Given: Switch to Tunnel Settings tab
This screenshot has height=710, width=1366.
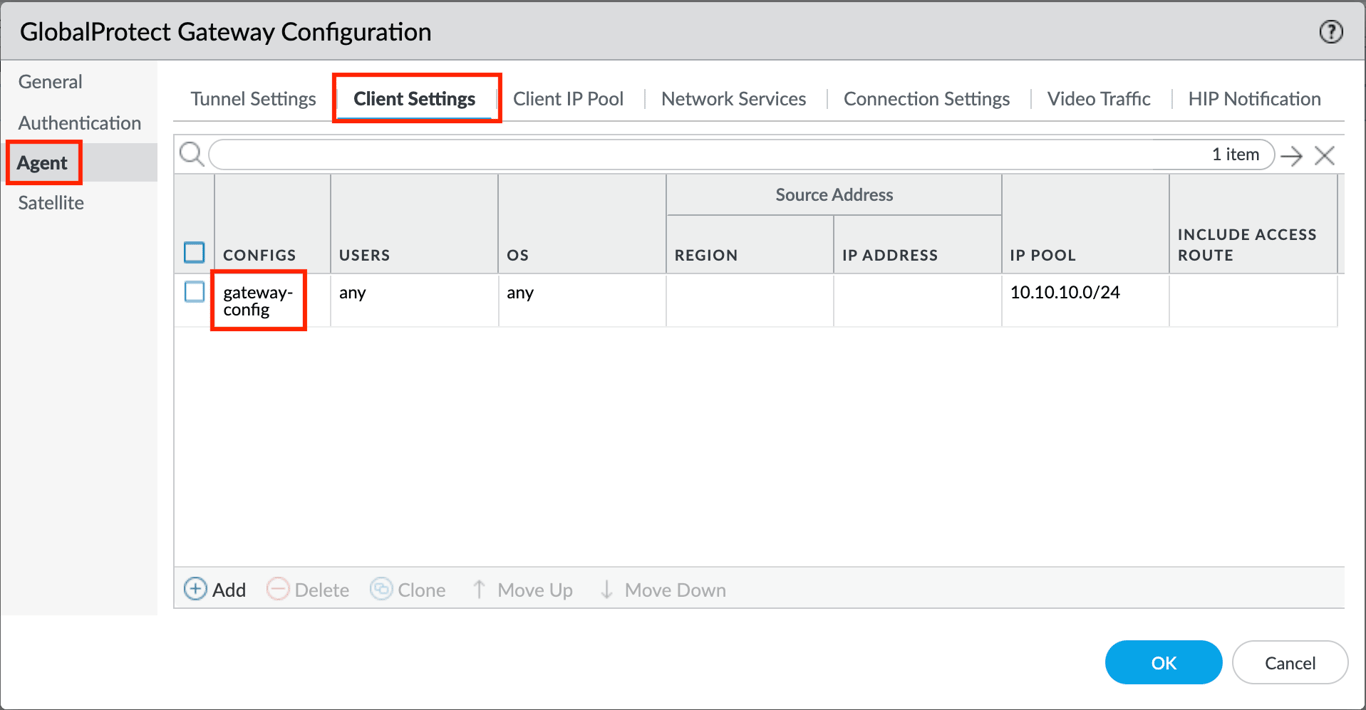Looking at the screenshot, I should point(253,99).
